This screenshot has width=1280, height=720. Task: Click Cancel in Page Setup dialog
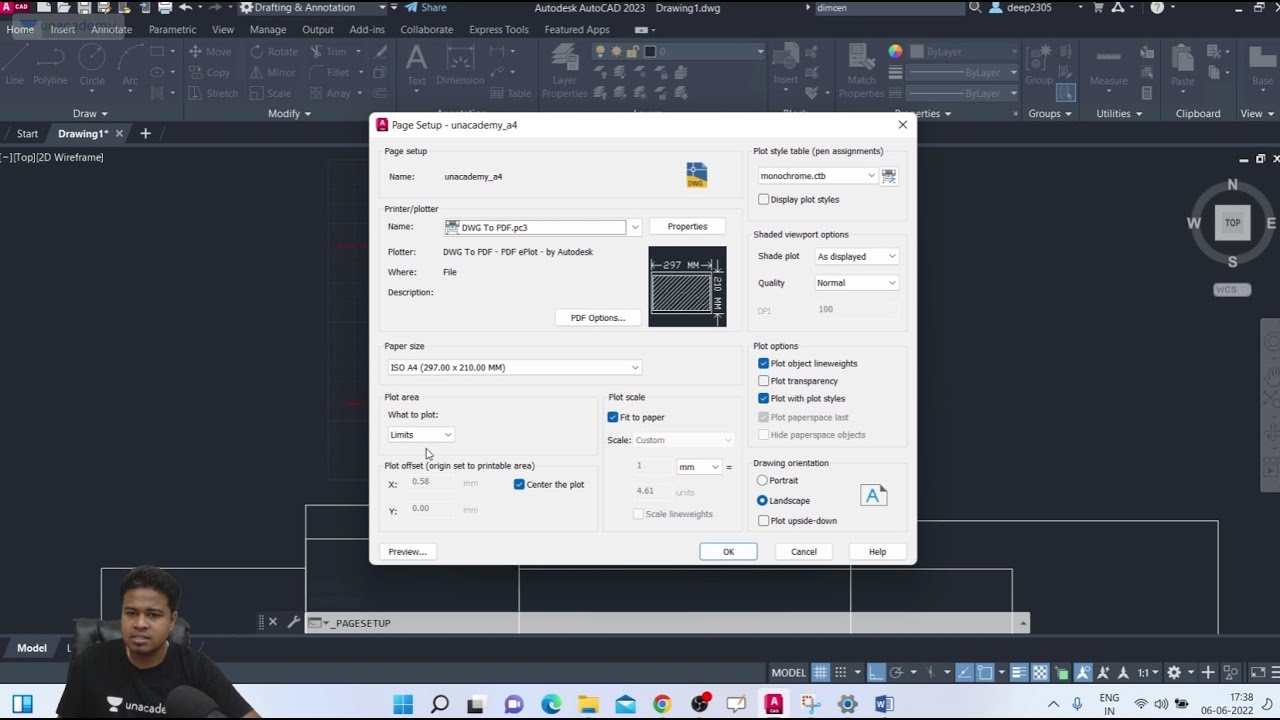tap(804, 552)
